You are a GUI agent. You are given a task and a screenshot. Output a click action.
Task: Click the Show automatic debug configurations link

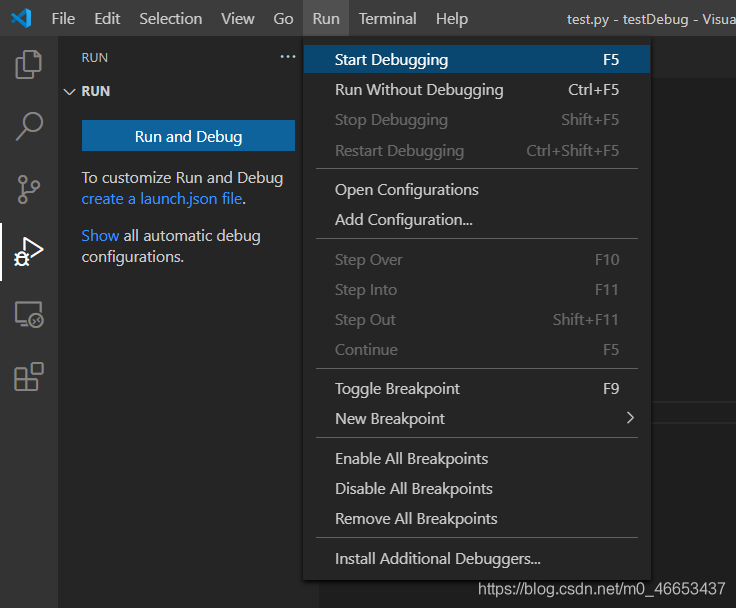[100, 236]
